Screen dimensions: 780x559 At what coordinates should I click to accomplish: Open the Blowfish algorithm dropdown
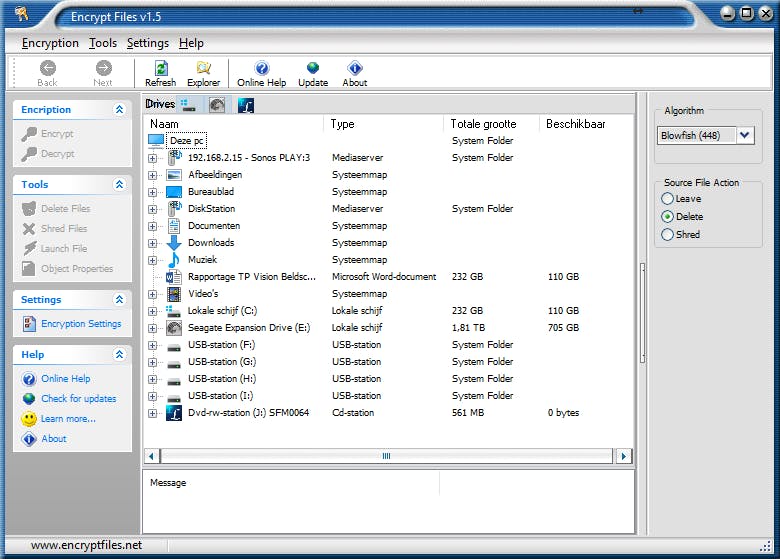tap(745, 136)
